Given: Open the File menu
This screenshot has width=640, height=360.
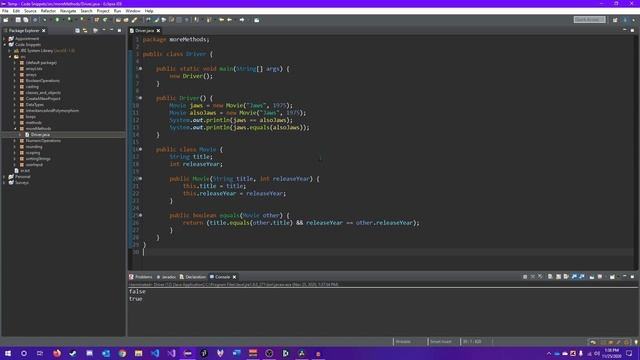Looking at the screenshot, I should 5,11.
